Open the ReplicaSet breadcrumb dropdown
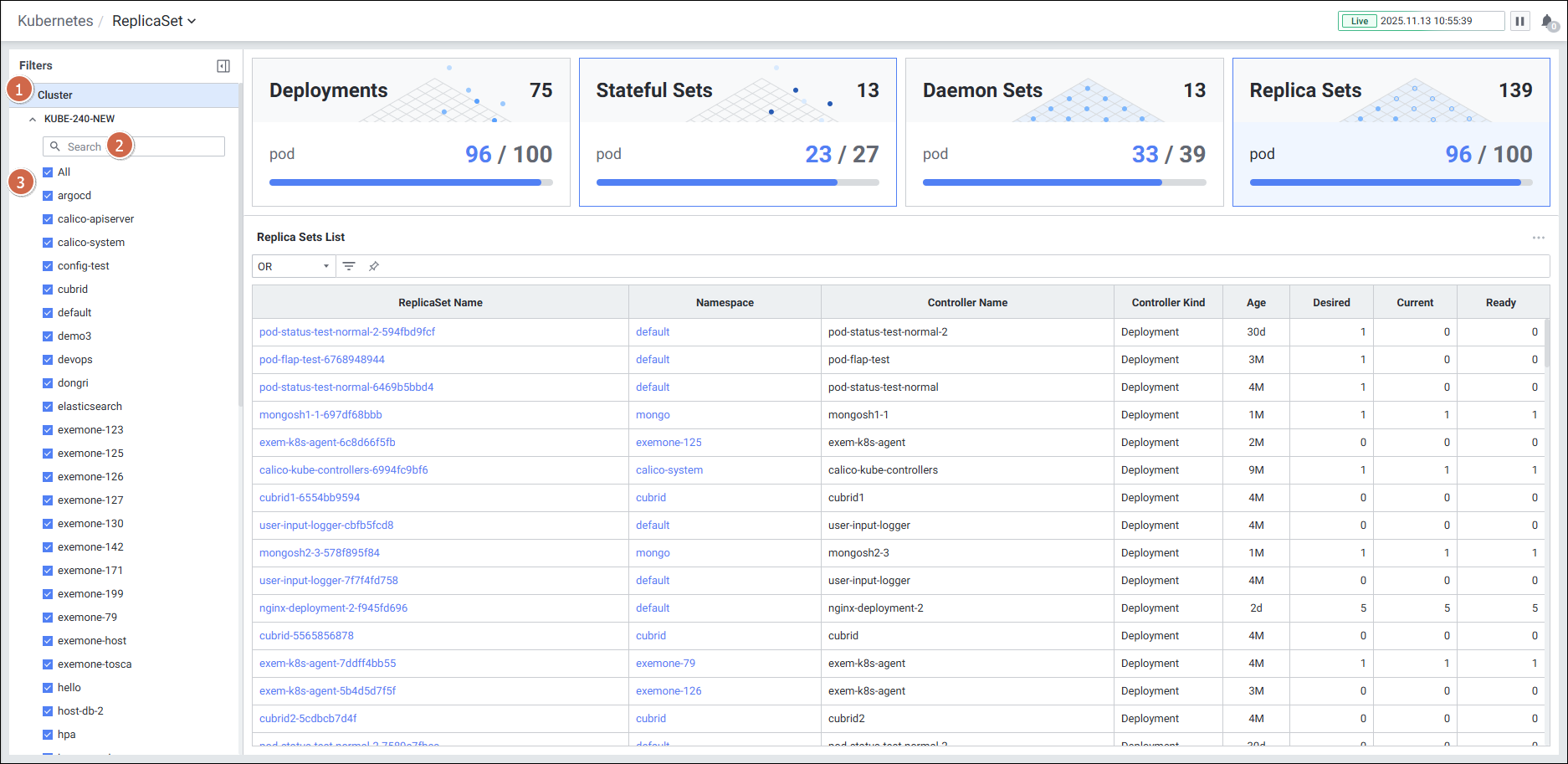This screenshot has width=1568, height=764. click(154, 21)
